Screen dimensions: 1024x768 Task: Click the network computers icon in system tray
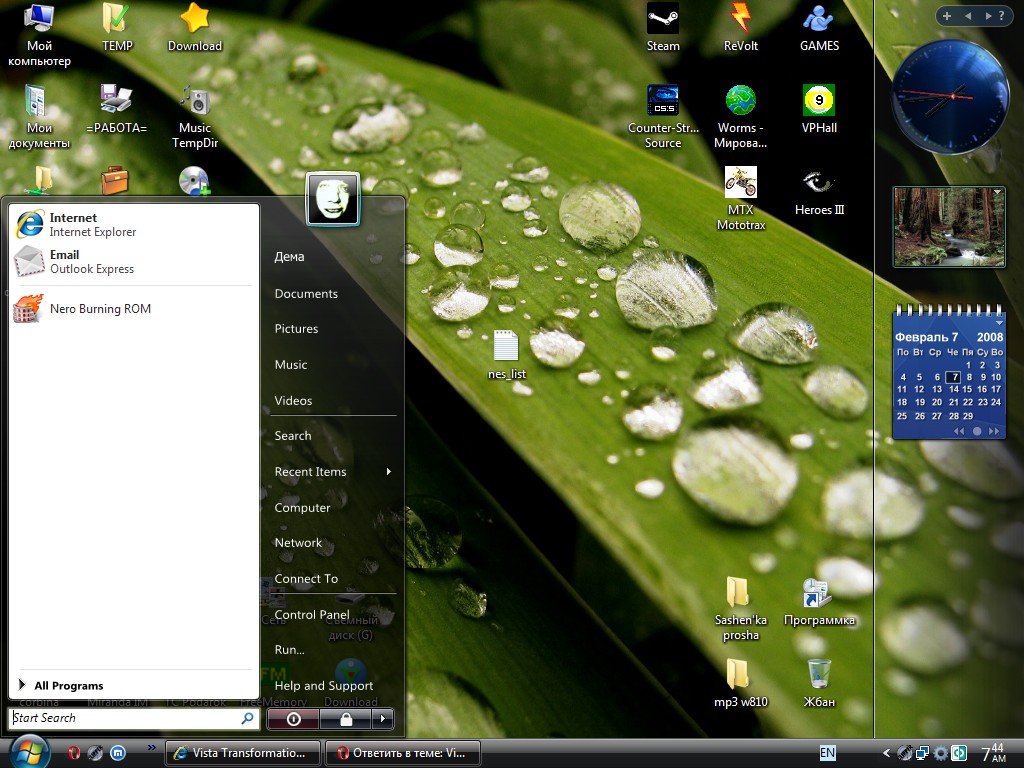click(x=922, y=753)
